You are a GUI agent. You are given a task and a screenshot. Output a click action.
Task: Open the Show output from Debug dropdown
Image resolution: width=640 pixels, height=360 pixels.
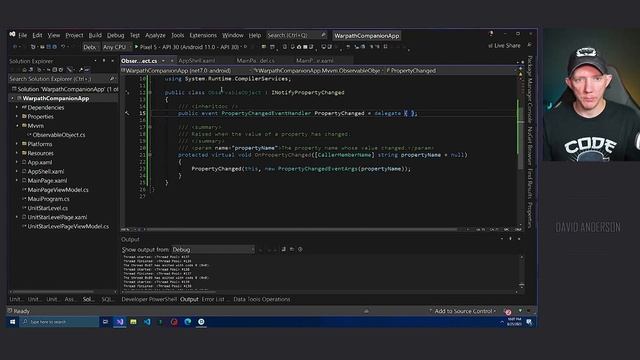tap(213, 249)
